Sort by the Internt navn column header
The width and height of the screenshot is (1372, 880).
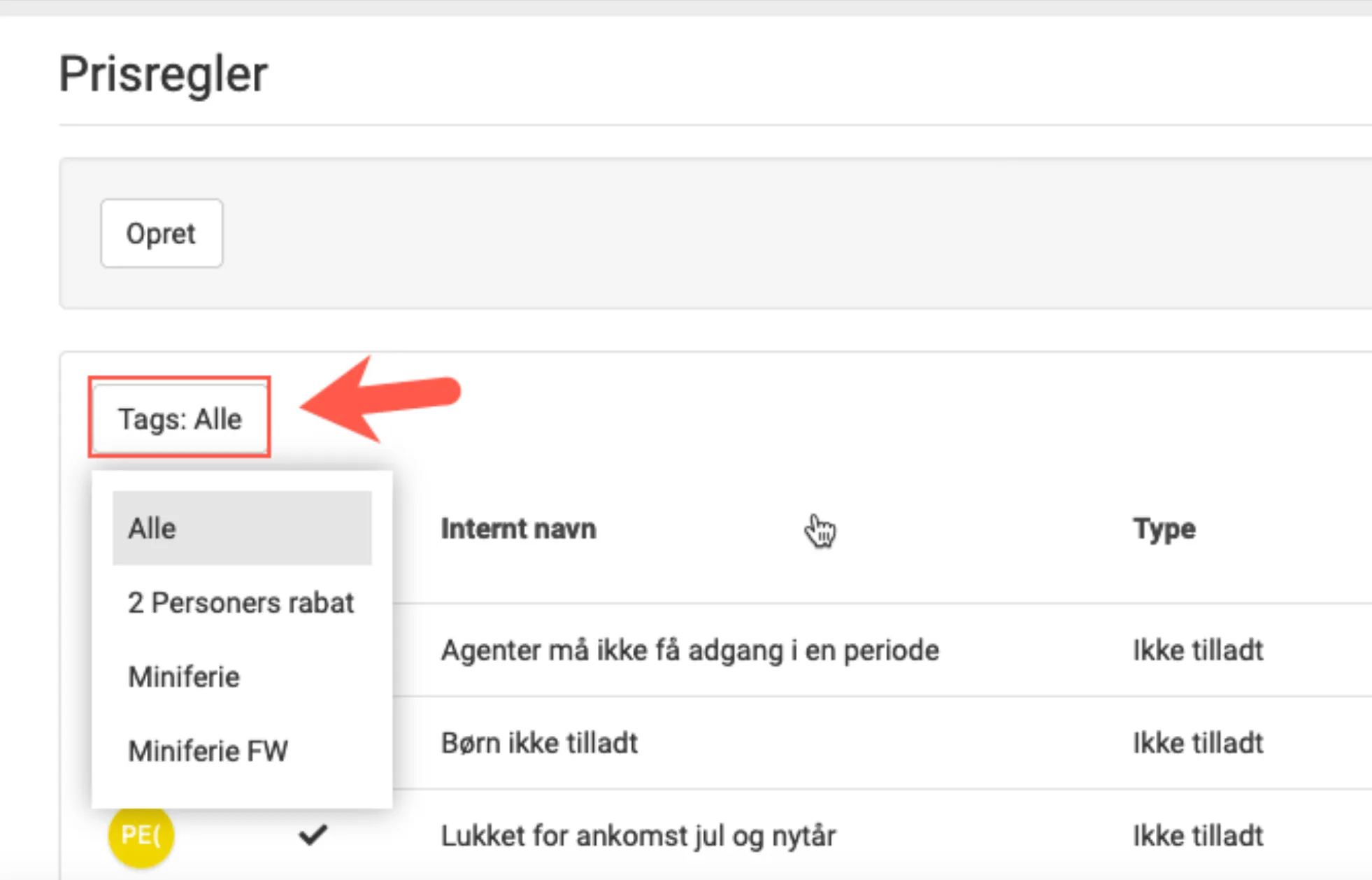pyautogui.click(x=518, y=529)
